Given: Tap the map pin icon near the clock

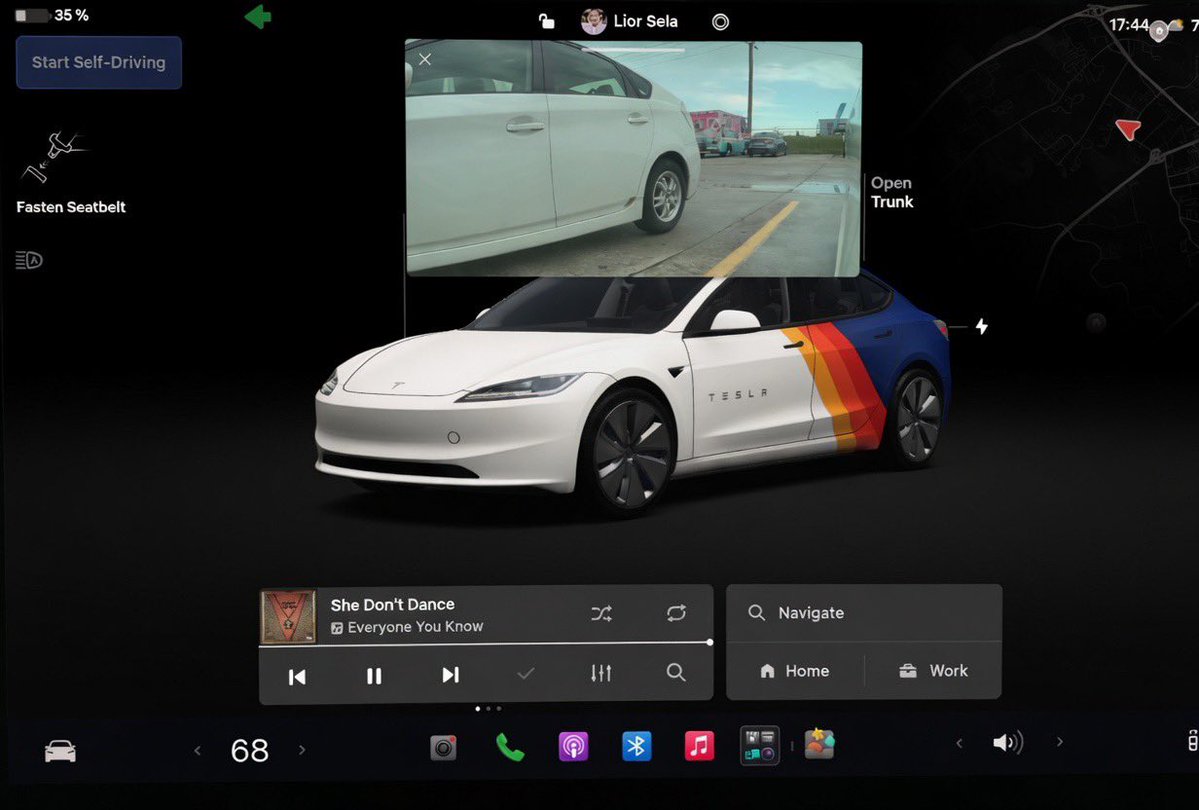Looking at the screenshot, I should (1159, 31).
